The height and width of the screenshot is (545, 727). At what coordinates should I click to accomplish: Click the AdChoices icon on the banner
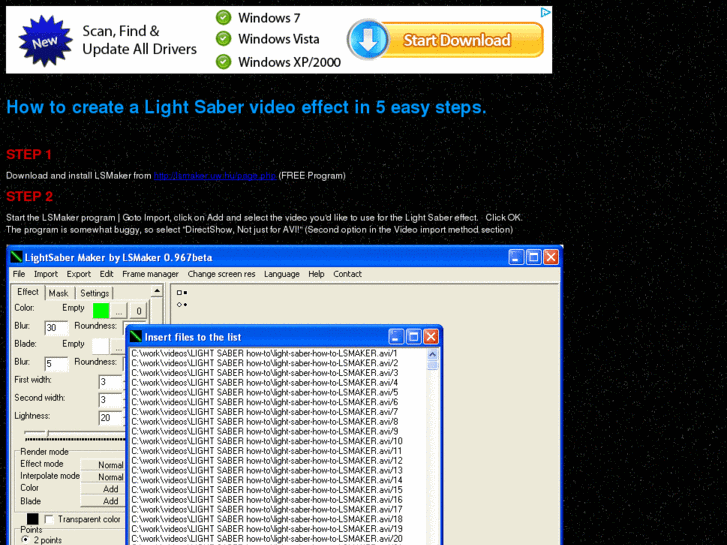[x=546, y=13]
